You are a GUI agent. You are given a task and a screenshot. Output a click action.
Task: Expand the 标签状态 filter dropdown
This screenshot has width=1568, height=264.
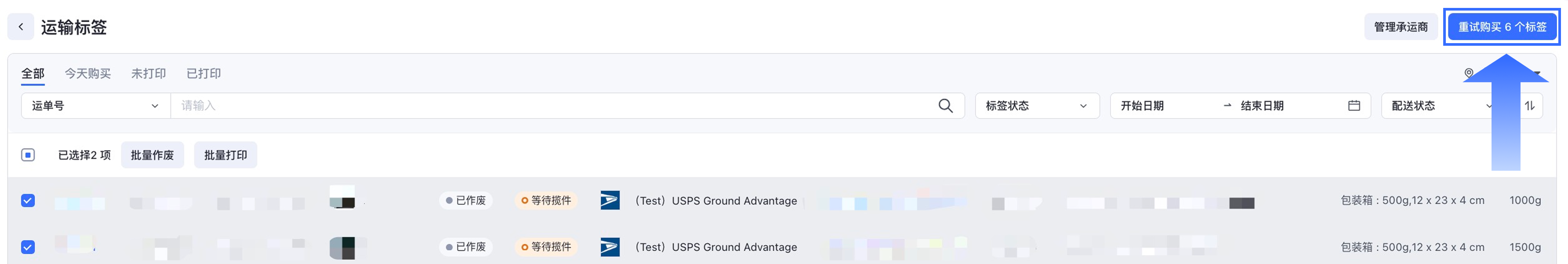(1036, 106)
